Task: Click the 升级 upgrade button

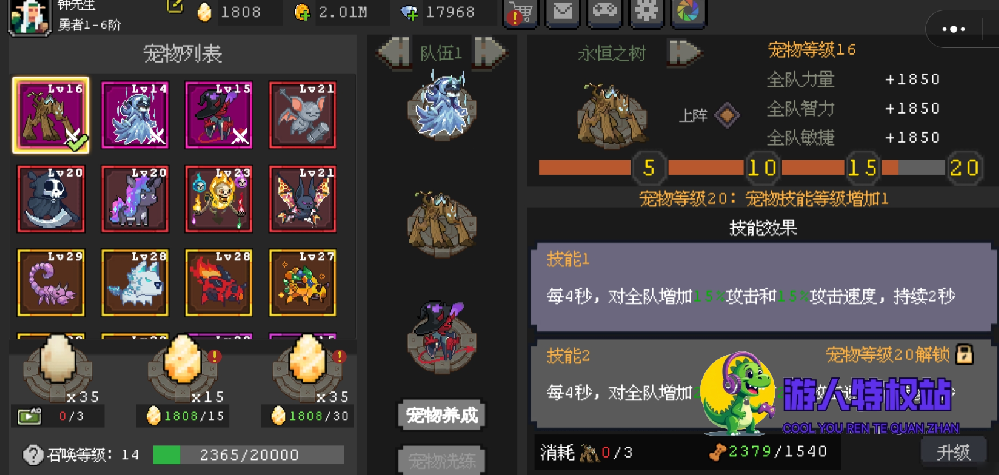Action: pos(953,452)
